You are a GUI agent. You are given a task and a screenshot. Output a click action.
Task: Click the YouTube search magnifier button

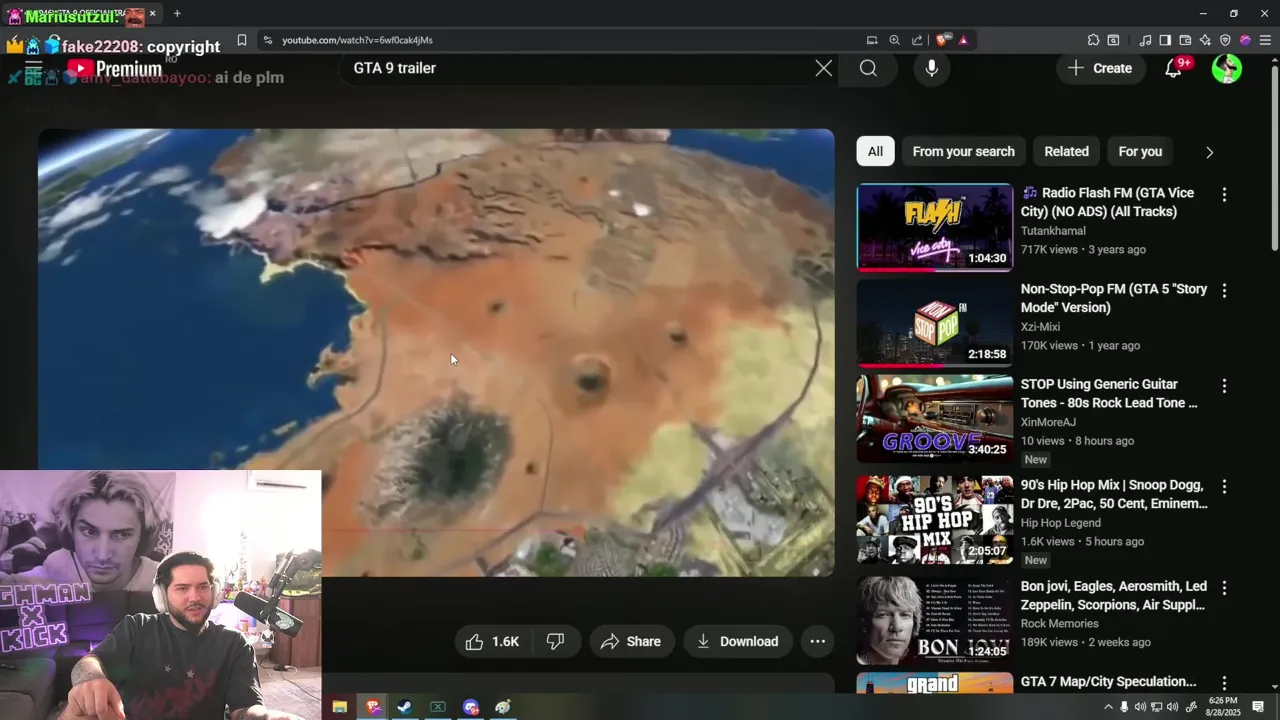tap(868, 68)
